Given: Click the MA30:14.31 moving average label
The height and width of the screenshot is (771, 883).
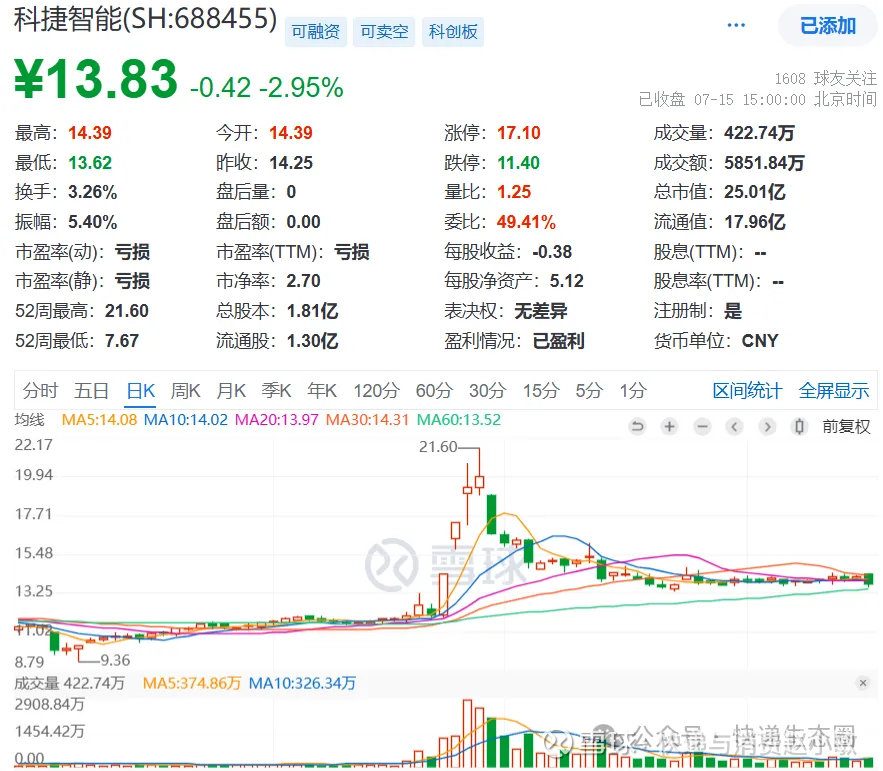Looking at the screenshot, I should click(367, 420).
